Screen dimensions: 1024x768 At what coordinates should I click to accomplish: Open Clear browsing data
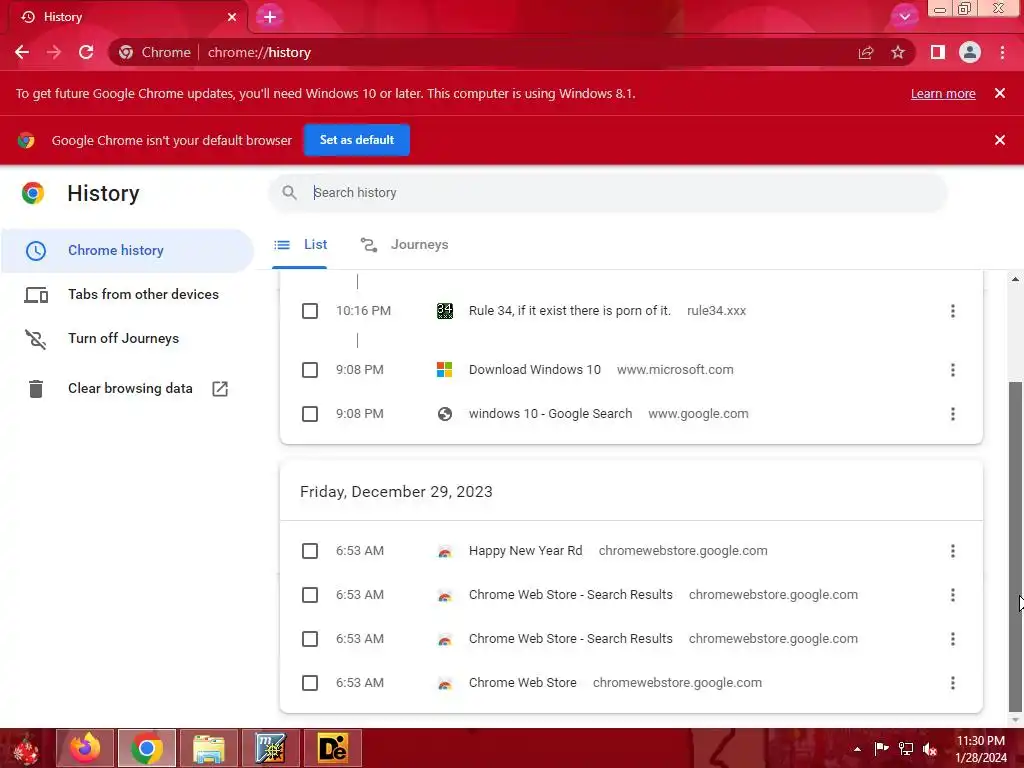[127, 389]
